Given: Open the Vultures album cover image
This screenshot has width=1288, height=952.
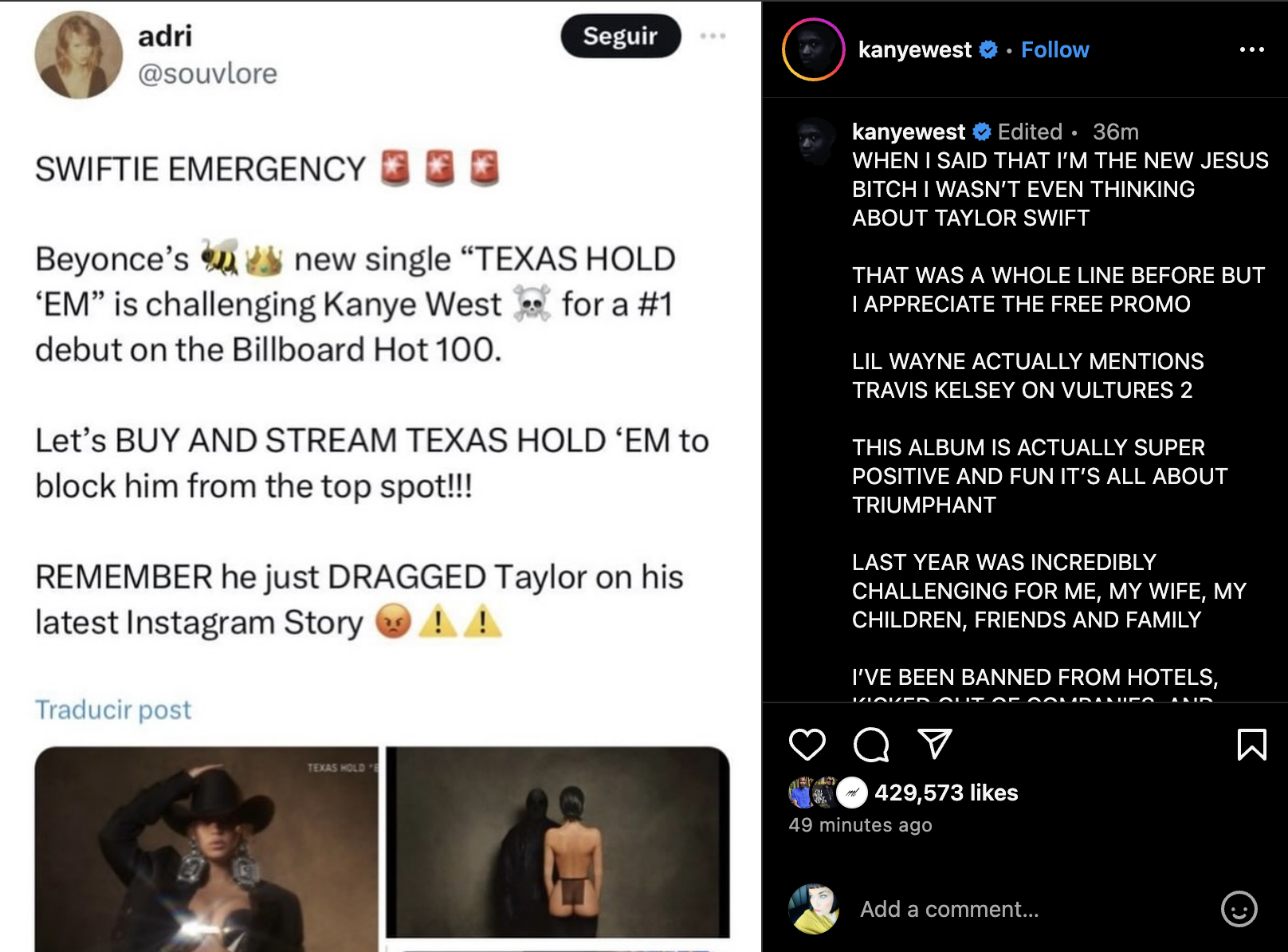Looking at the screenshot, I should 558,842.
